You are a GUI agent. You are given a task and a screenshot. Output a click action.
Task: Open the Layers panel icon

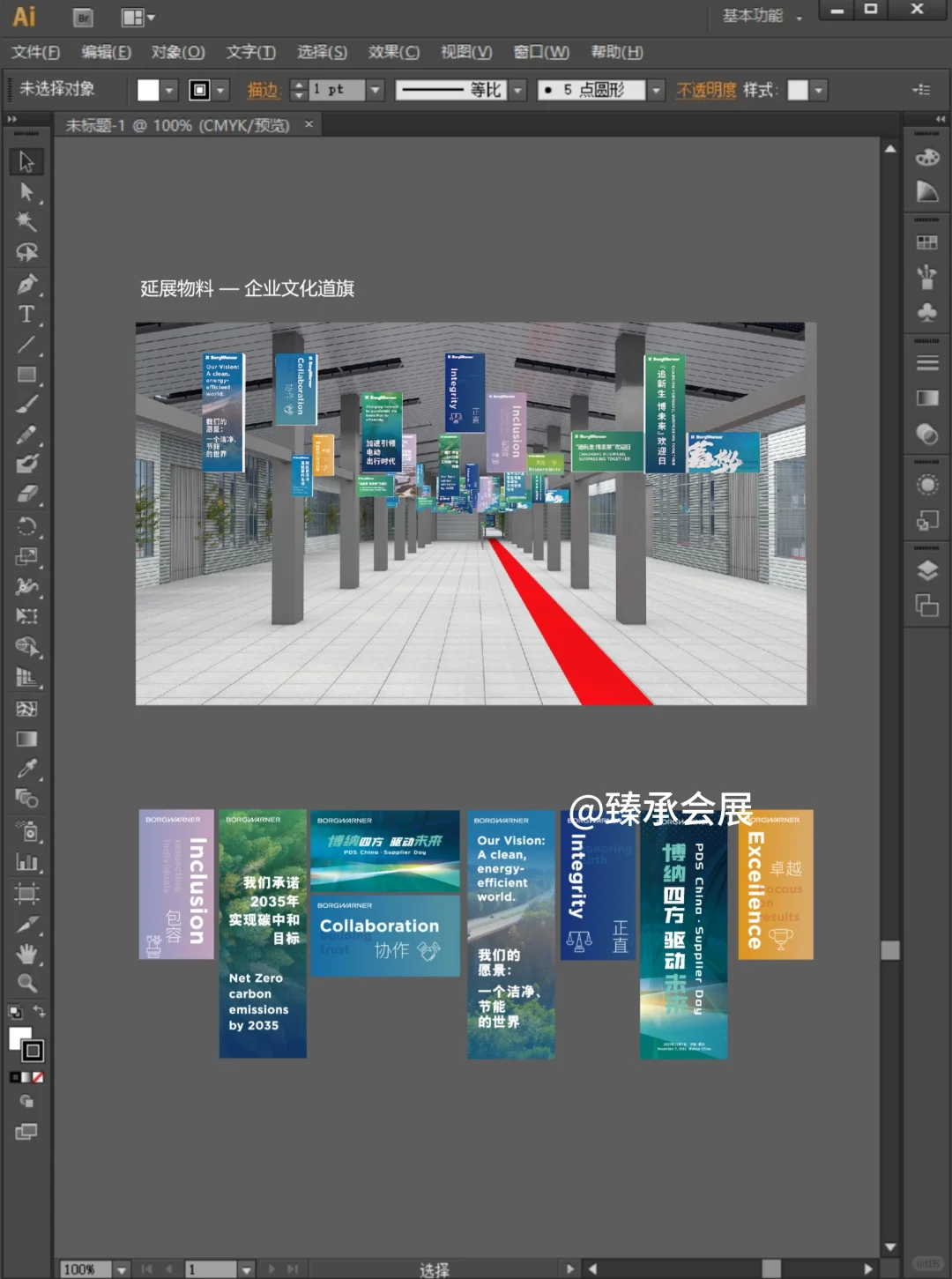tap(926, 570)
